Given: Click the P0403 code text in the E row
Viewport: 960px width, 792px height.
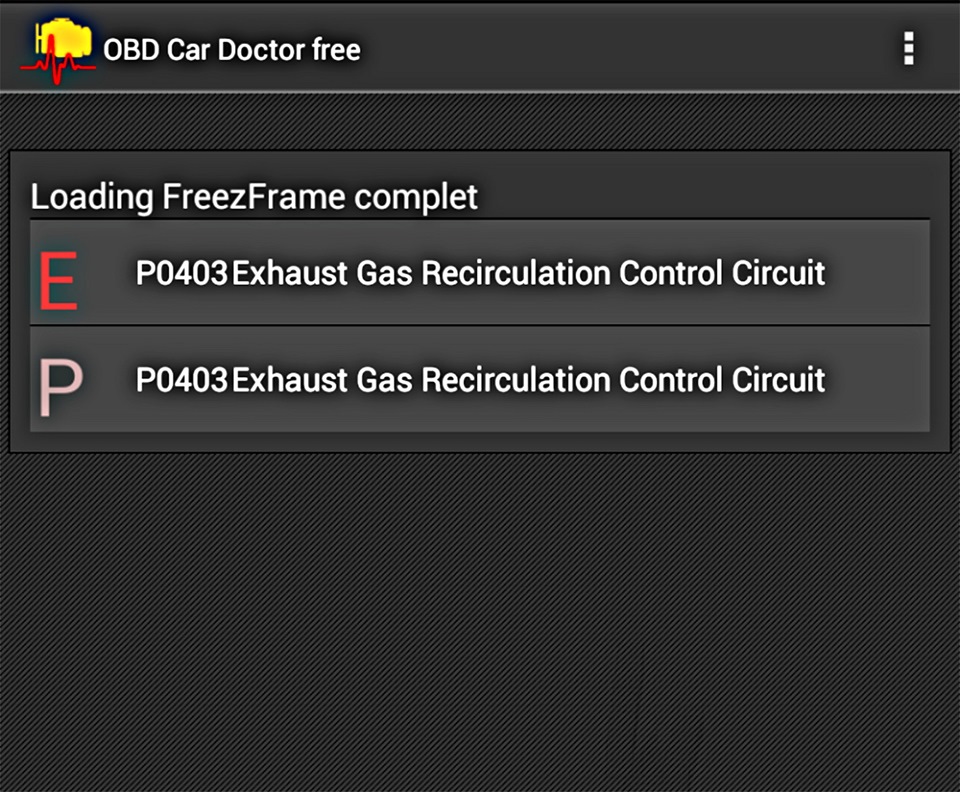Looking at the screenshot, I should coord(182,273).
